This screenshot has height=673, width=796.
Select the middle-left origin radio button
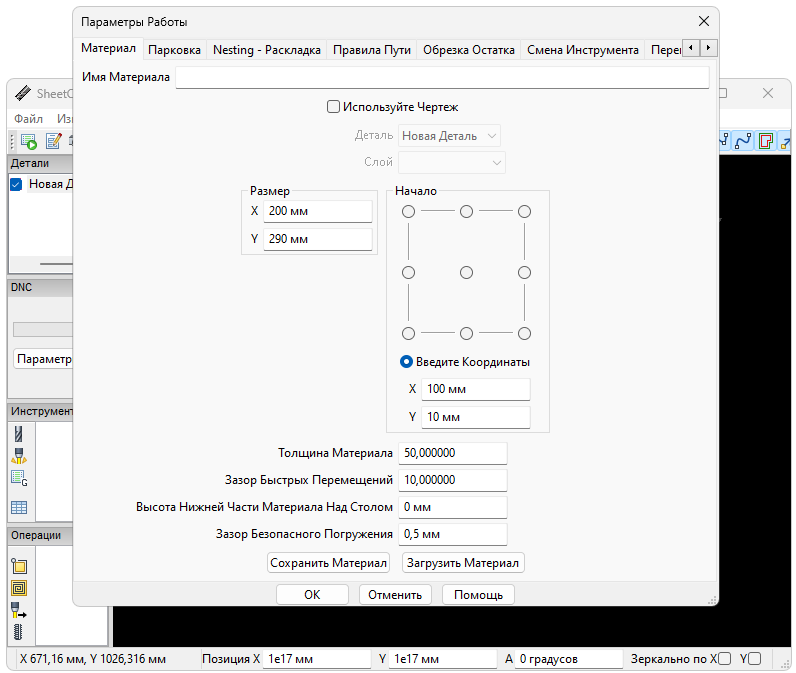[408, 273]
